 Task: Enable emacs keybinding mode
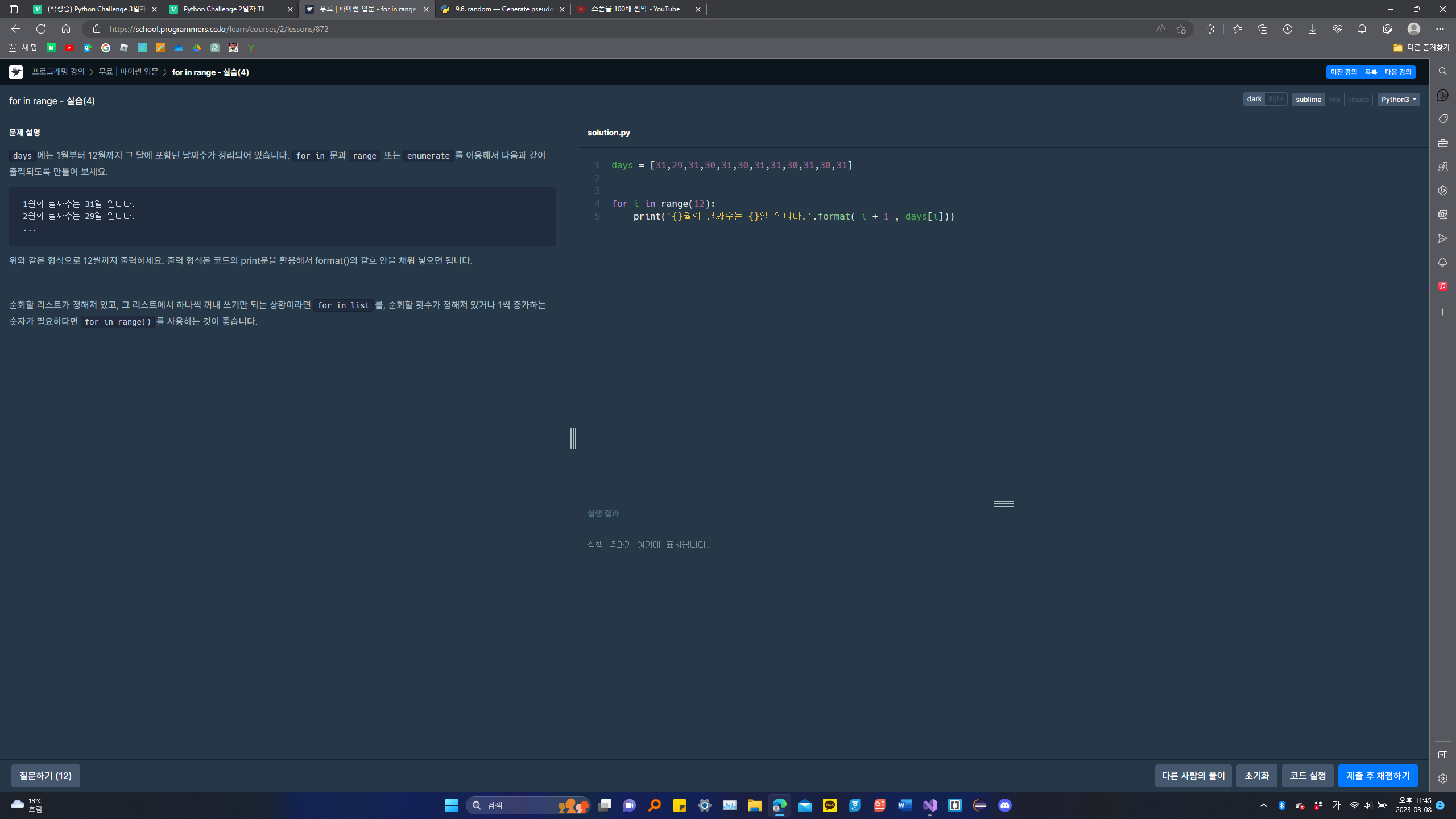1358,100
